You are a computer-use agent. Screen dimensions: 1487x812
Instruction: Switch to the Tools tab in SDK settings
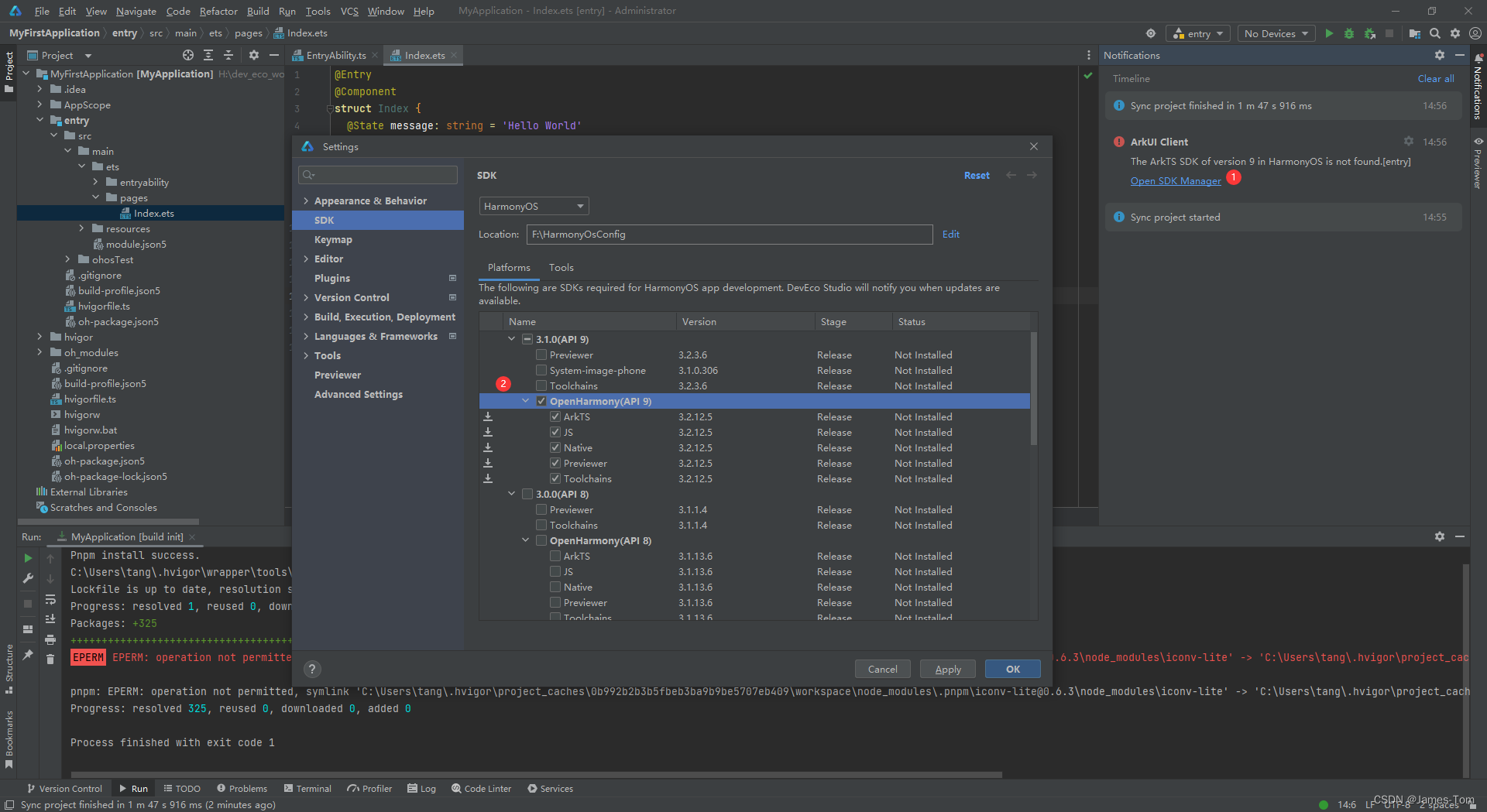pos(561,267)
